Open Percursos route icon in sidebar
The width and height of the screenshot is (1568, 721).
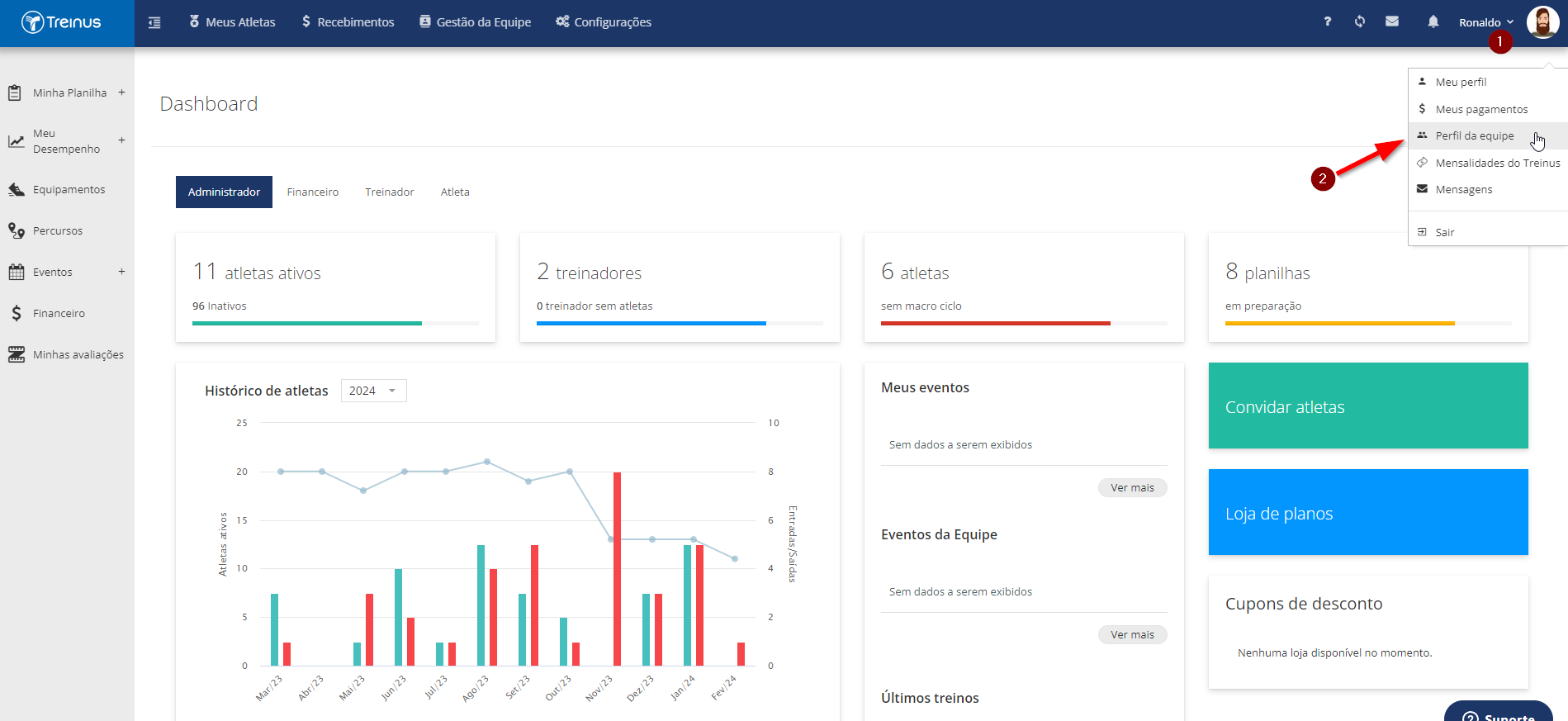click(x=17, y=230)
